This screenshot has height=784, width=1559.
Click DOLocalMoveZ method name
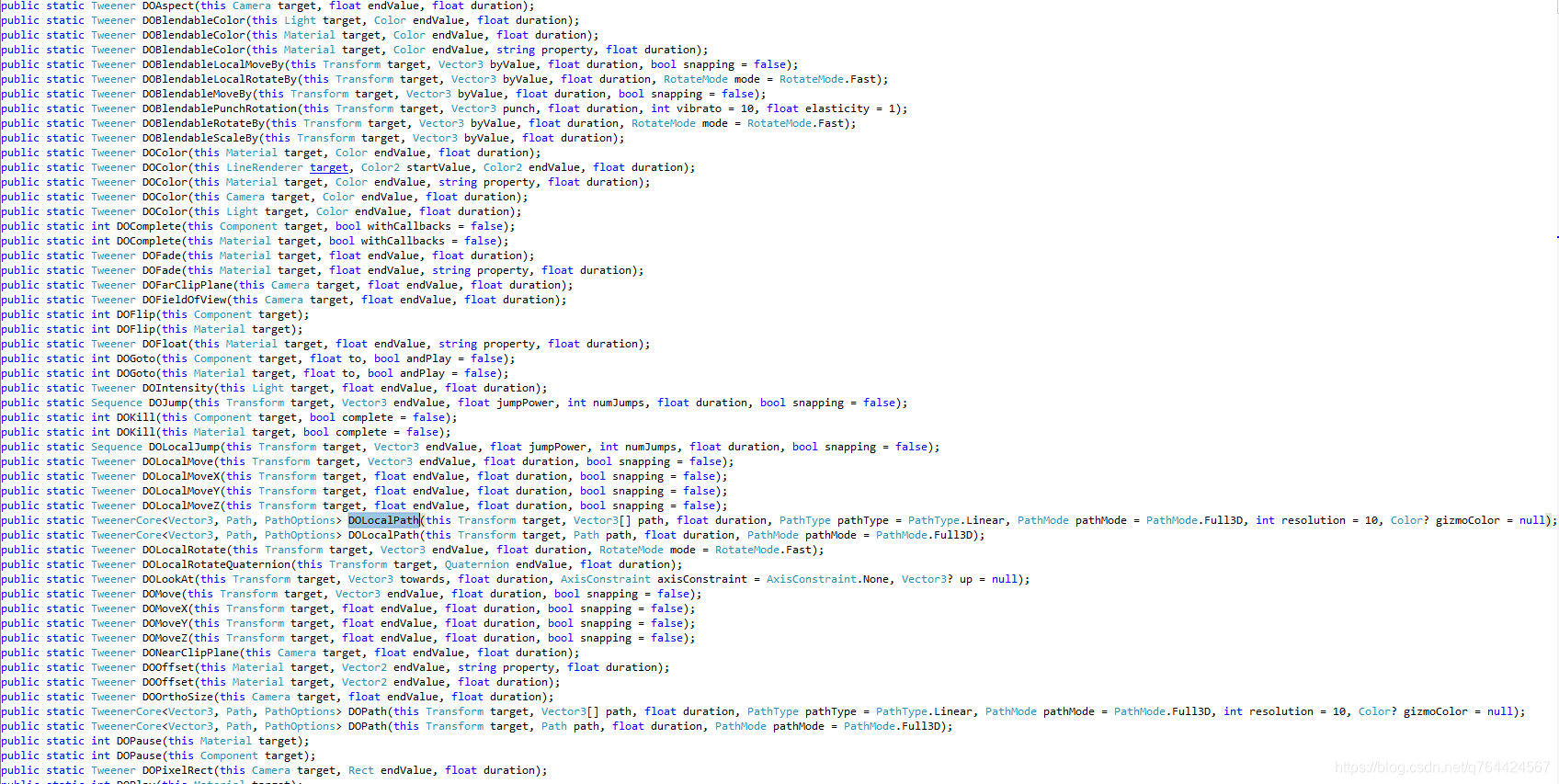181,506
